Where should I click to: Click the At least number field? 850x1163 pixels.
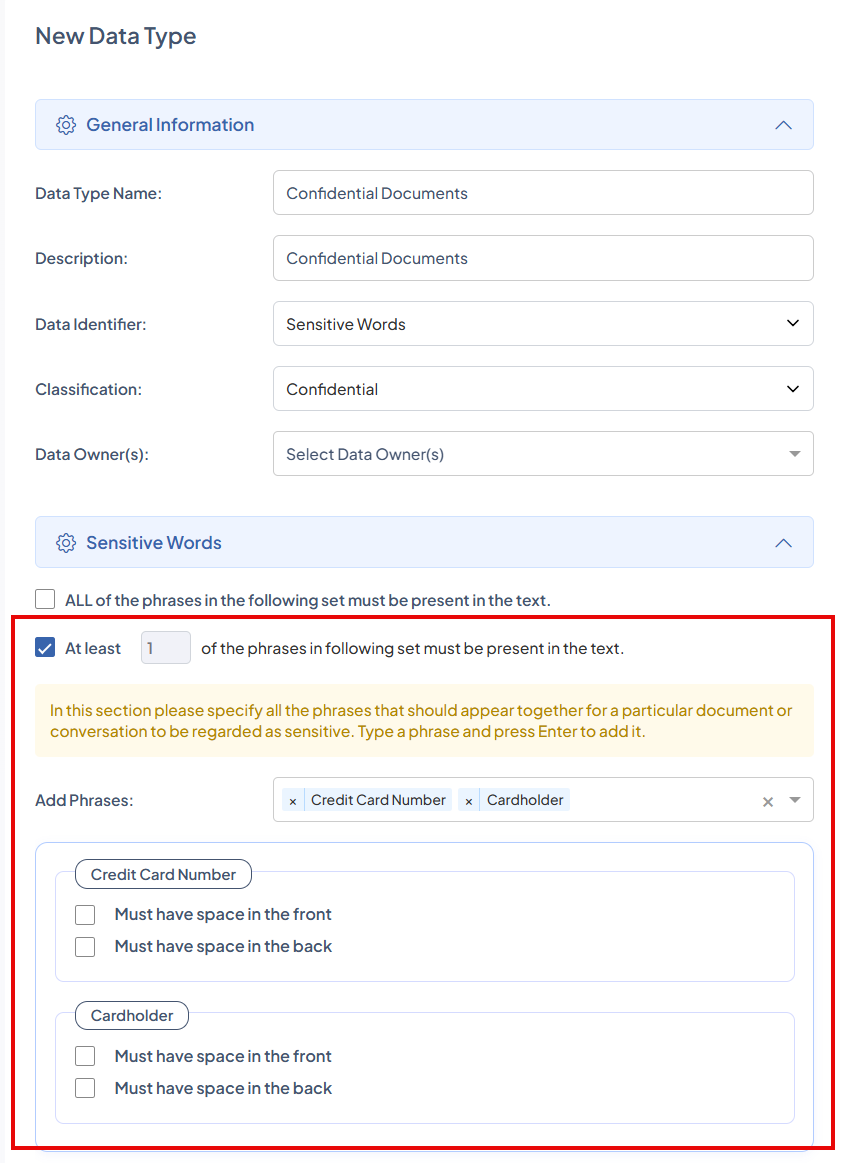(165, 648)
